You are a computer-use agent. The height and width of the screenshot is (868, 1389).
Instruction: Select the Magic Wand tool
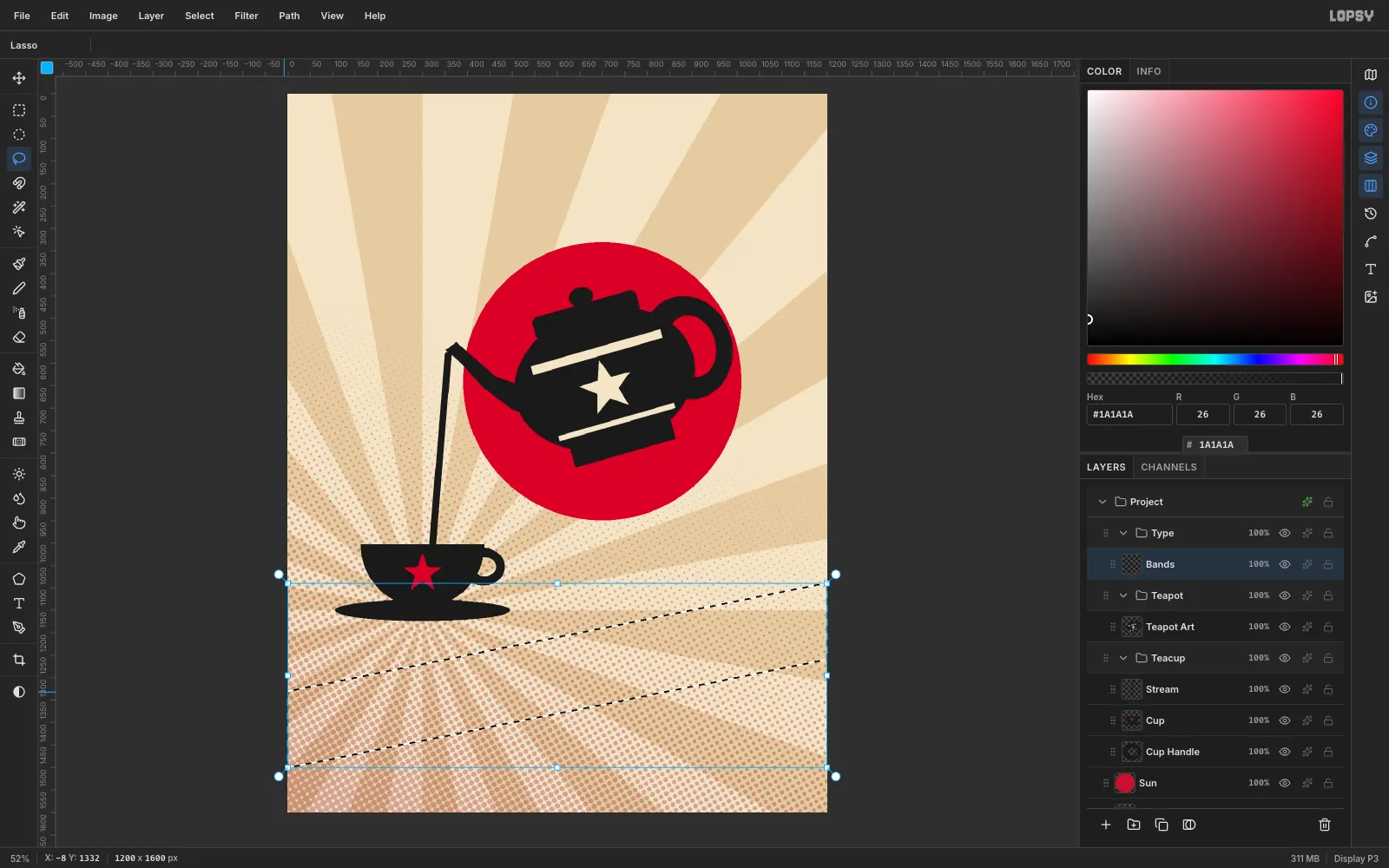click(19, 207)
